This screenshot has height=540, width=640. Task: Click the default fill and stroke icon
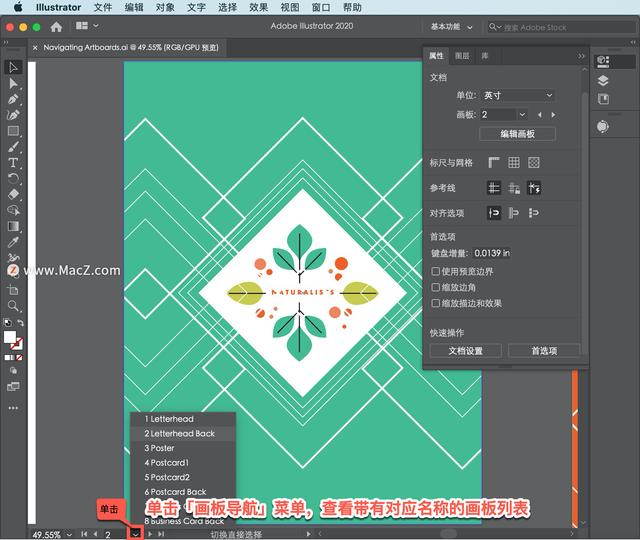[x=7, y=323]
